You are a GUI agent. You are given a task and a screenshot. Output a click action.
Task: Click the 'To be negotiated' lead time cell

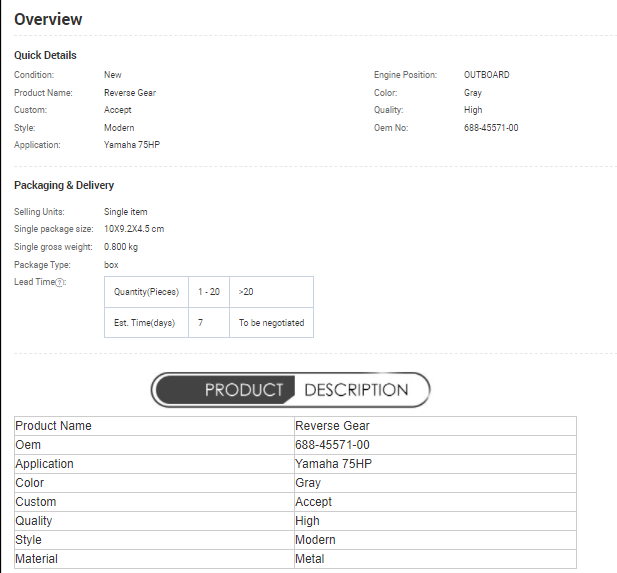tap(271, 323)
